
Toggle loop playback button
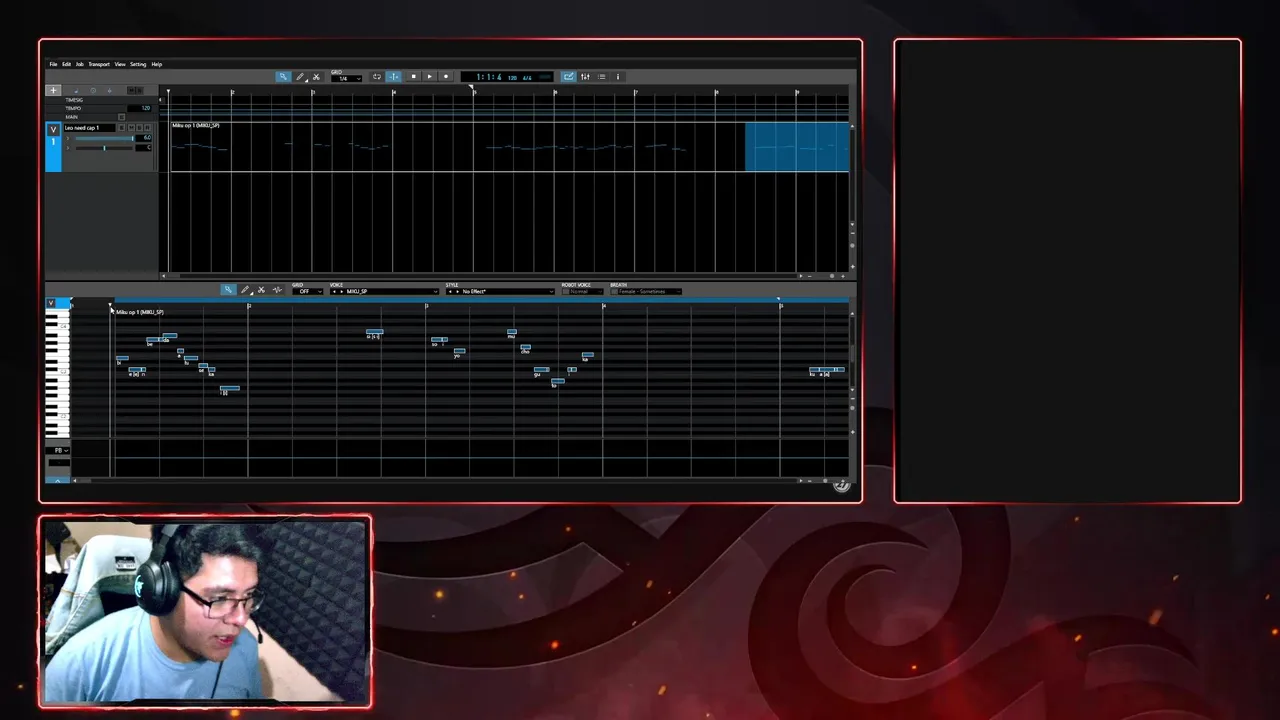point(377,77)
